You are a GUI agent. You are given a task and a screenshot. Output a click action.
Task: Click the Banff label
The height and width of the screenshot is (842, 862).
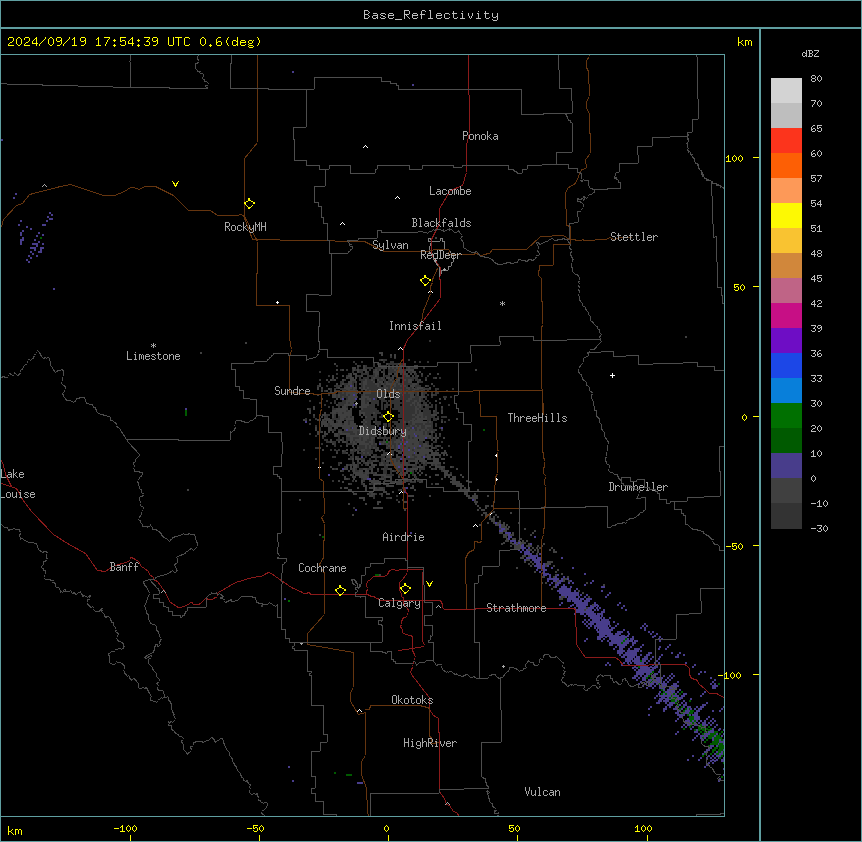124,567
